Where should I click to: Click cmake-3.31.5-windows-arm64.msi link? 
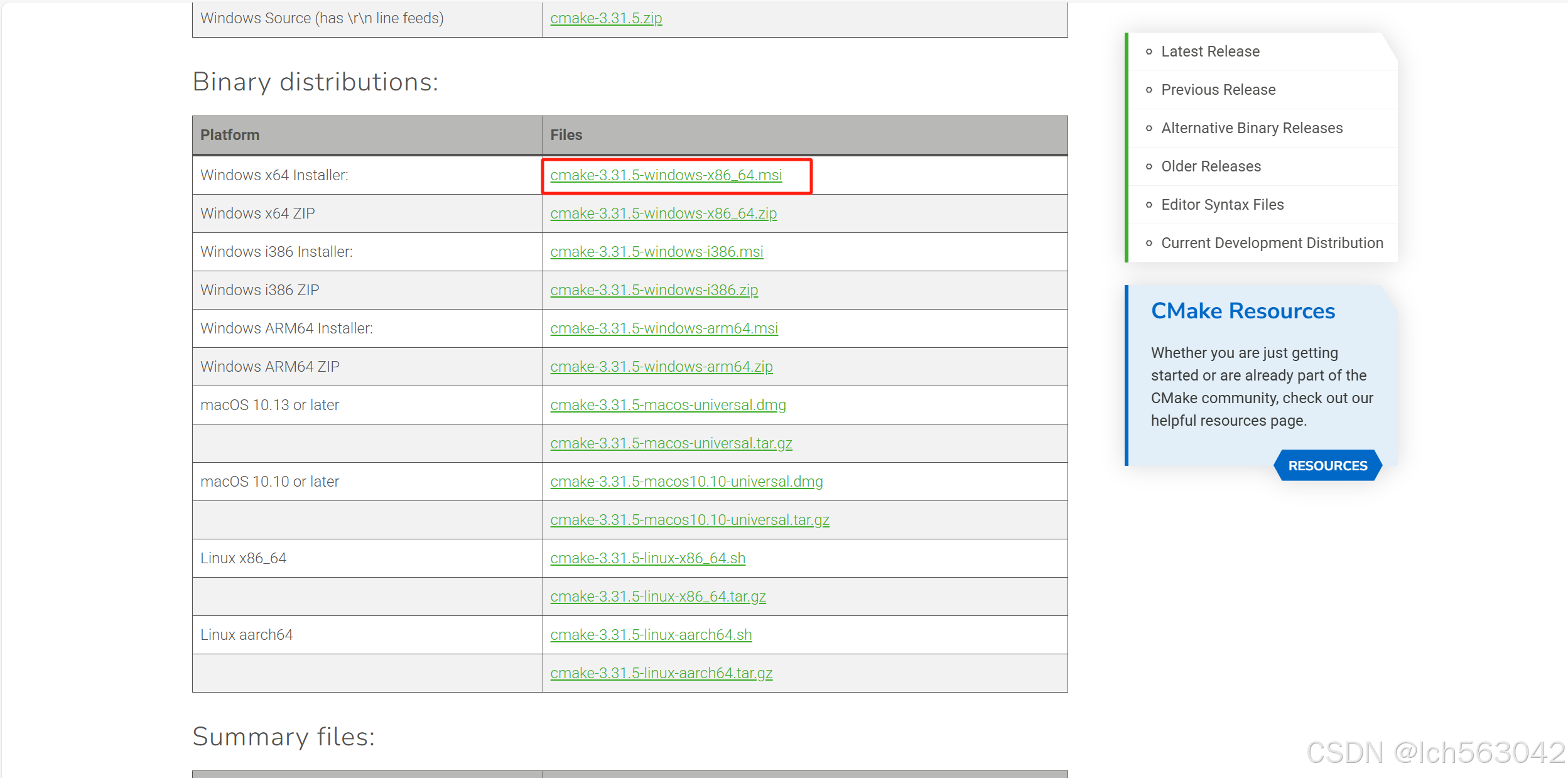(664, 328)
